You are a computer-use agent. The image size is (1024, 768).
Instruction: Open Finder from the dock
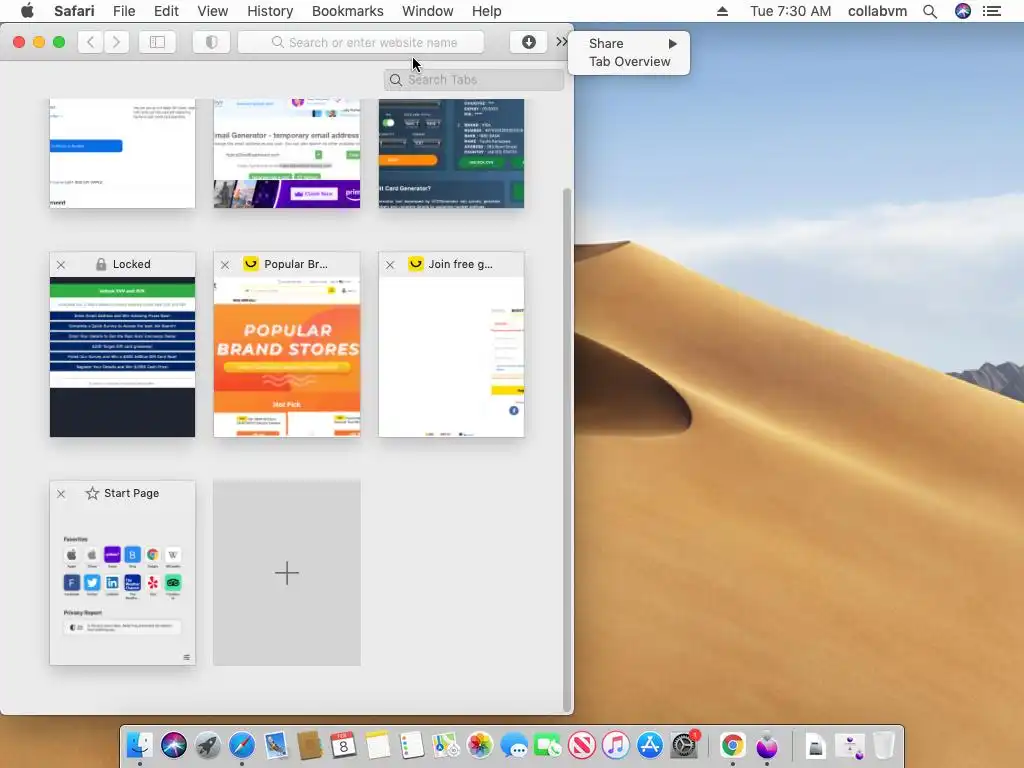(139, 745)
